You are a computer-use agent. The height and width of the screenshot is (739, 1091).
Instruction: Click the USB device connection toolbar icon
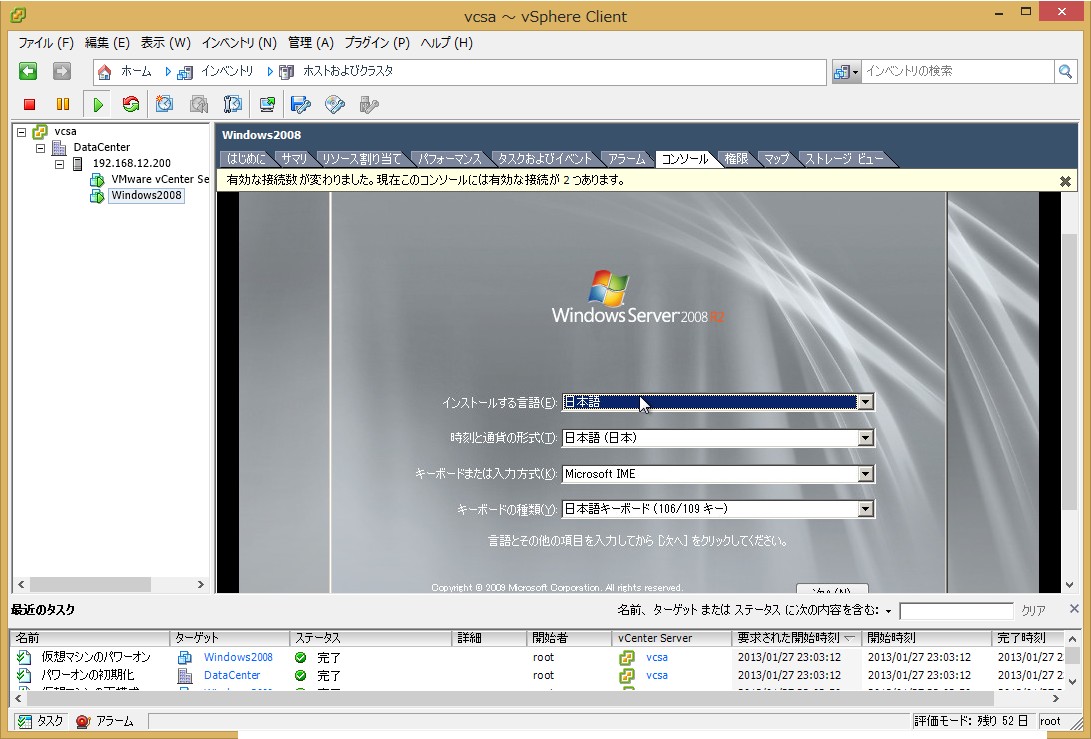click(x=369, y=104)
